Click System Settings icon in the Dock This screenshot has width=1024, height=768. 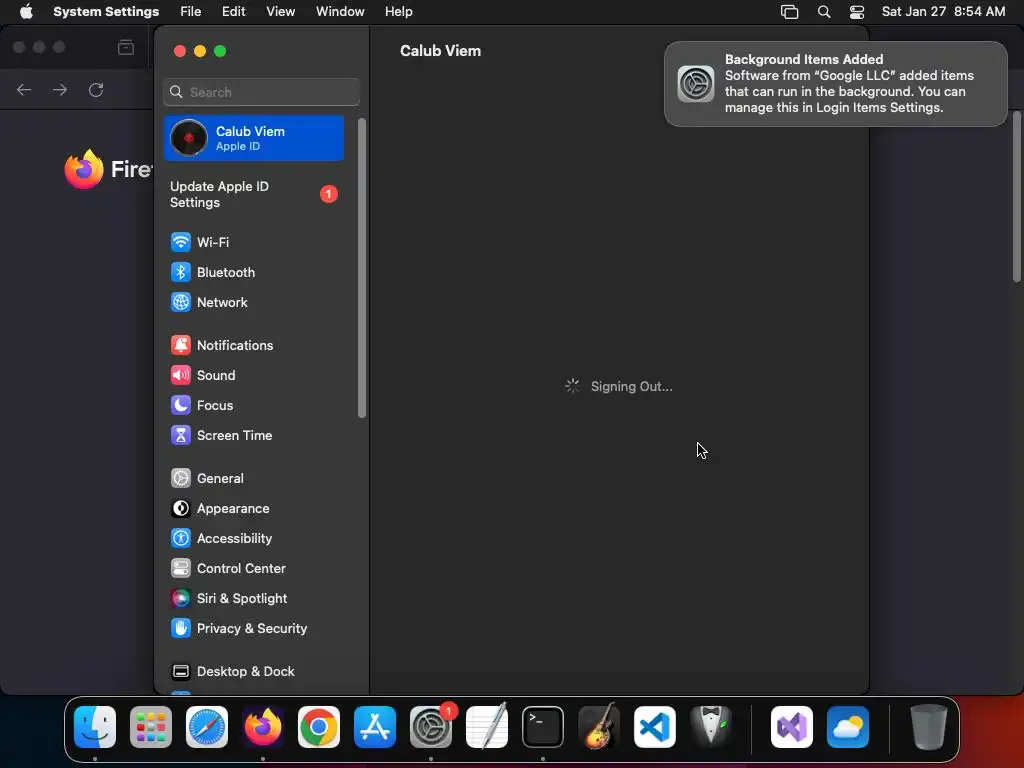431,727
